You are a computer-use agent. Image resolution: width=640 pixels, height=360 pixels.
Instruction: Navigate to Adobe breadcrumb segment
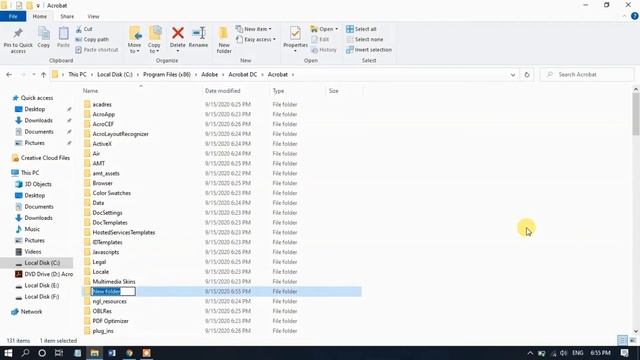pyautogui.click(x=209, y=75)
